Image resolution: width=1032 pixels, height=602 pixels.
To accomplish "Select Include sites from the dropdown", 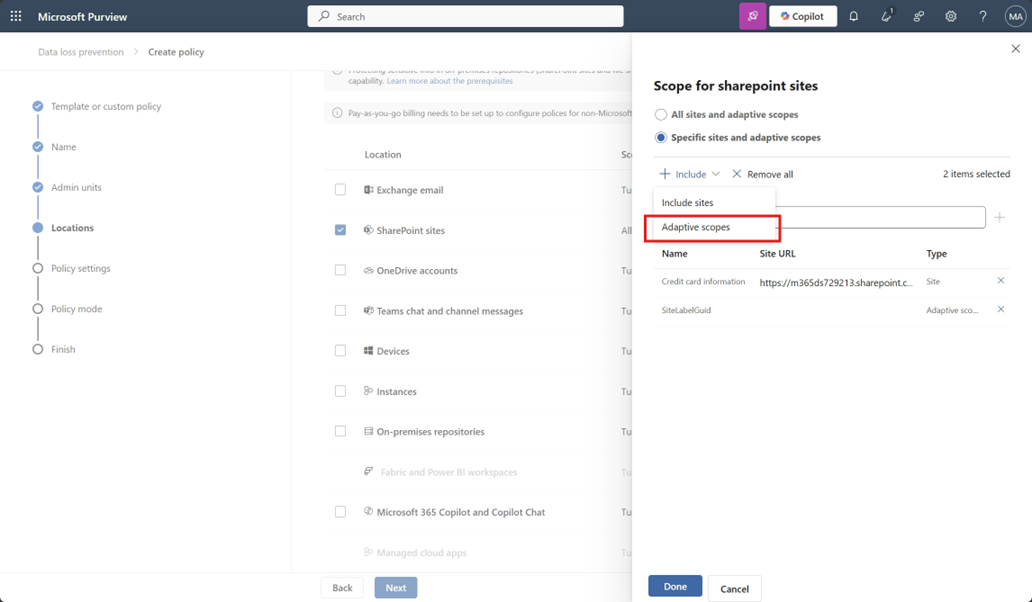I will (x=689, y=202).
